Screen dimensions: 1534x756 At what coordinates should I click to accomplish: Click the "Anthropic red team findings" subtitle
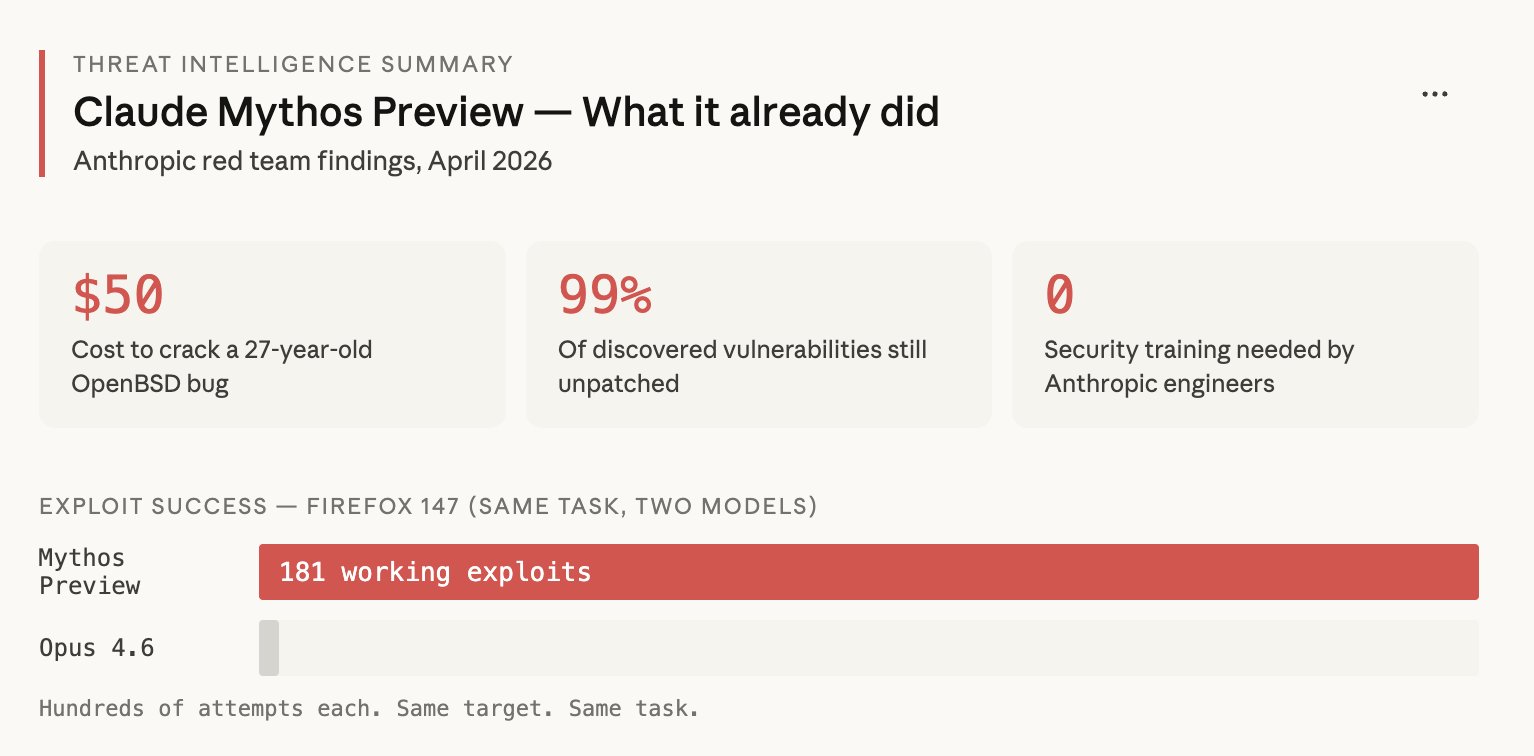(312, 161)
